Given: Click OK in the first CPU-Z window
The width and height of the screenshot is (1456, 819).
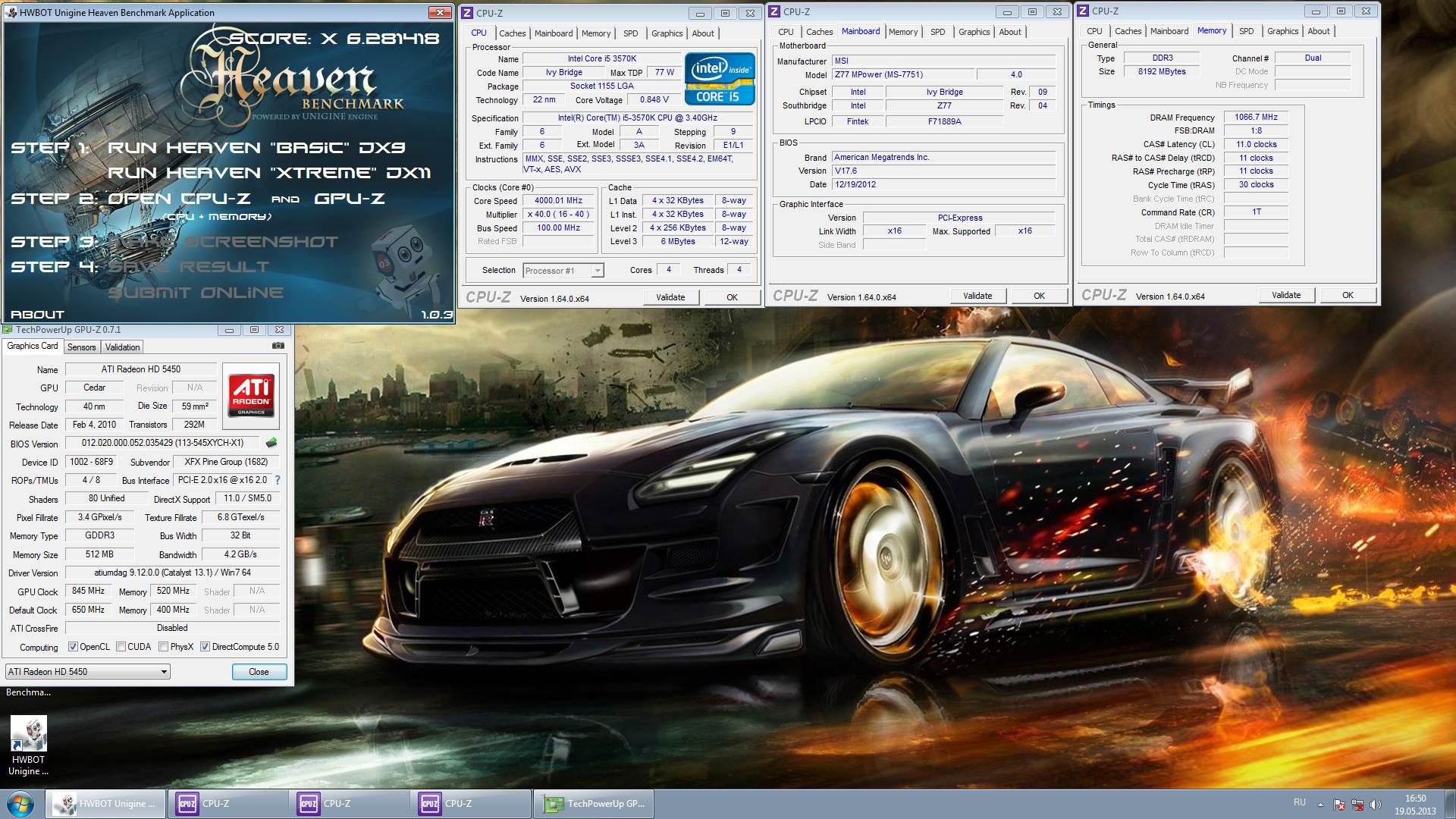Looking at the screenshot, I should click(x=732, y=297).
